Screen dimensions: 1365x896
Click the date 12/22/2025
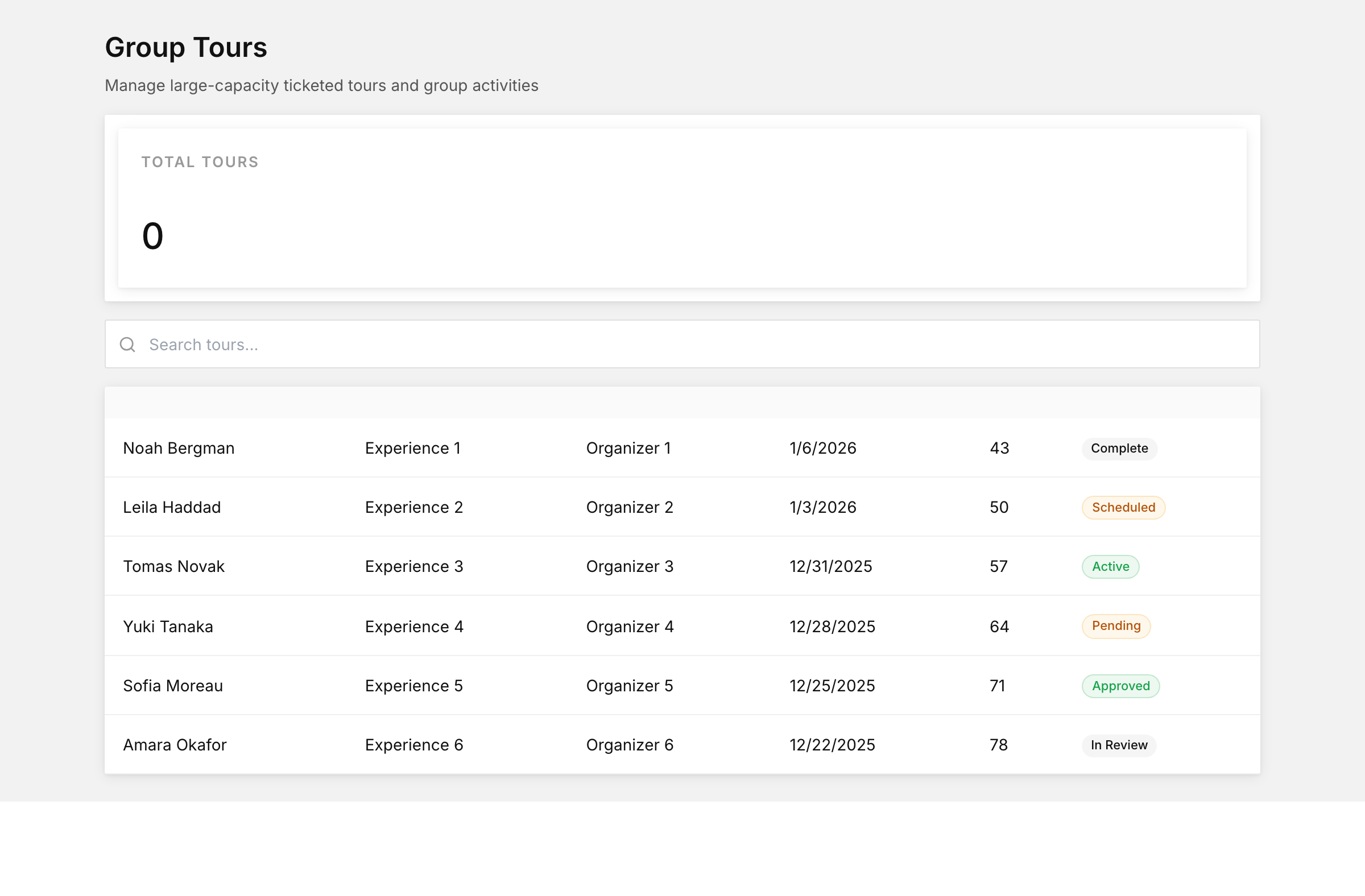click(x=832, y=745)
